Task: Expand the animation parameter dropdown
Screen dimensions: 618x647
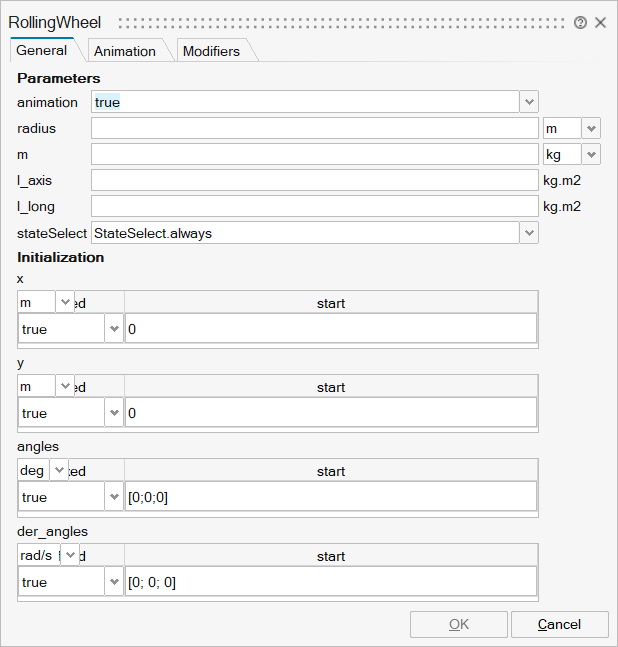Action: pyautogui.click(x=529, y=102)
